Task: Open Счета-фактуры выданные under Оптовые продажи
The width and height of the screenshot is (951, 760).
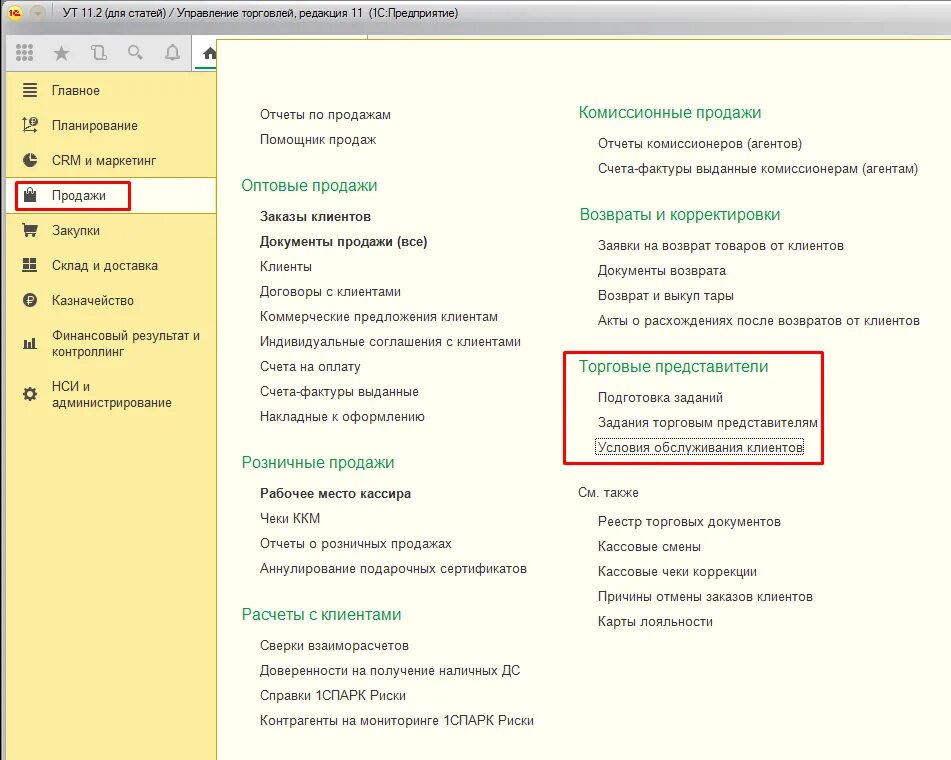Action: (x=339, y=391)
